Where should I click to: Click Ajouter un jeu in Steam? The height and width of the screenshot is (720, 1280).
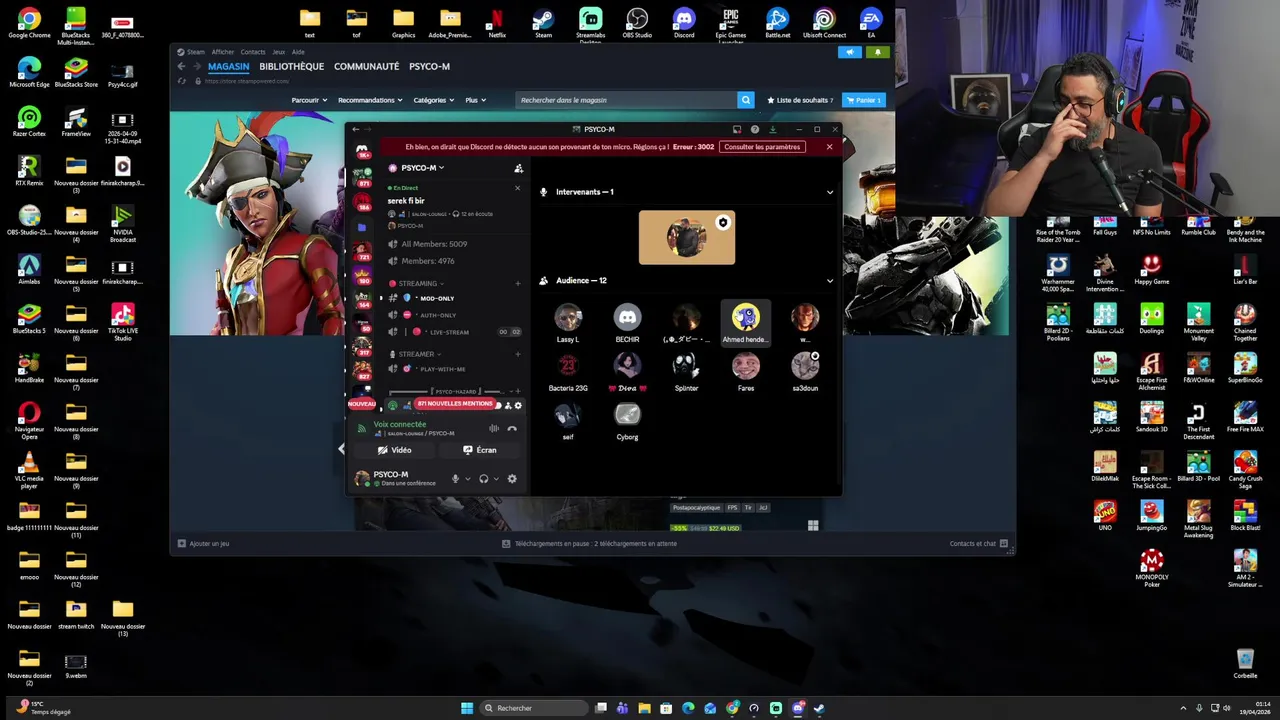(x=204, y=543)
